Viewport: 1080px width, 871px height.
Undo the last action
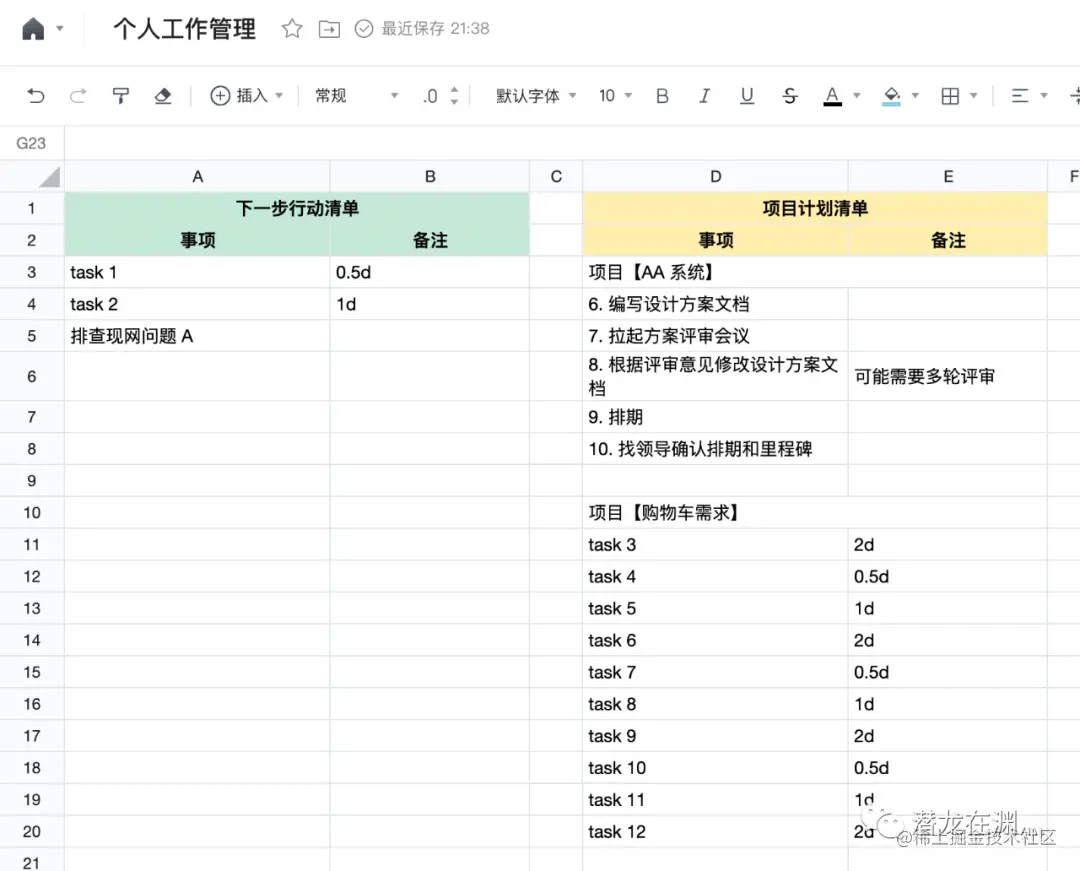[36, 96]
